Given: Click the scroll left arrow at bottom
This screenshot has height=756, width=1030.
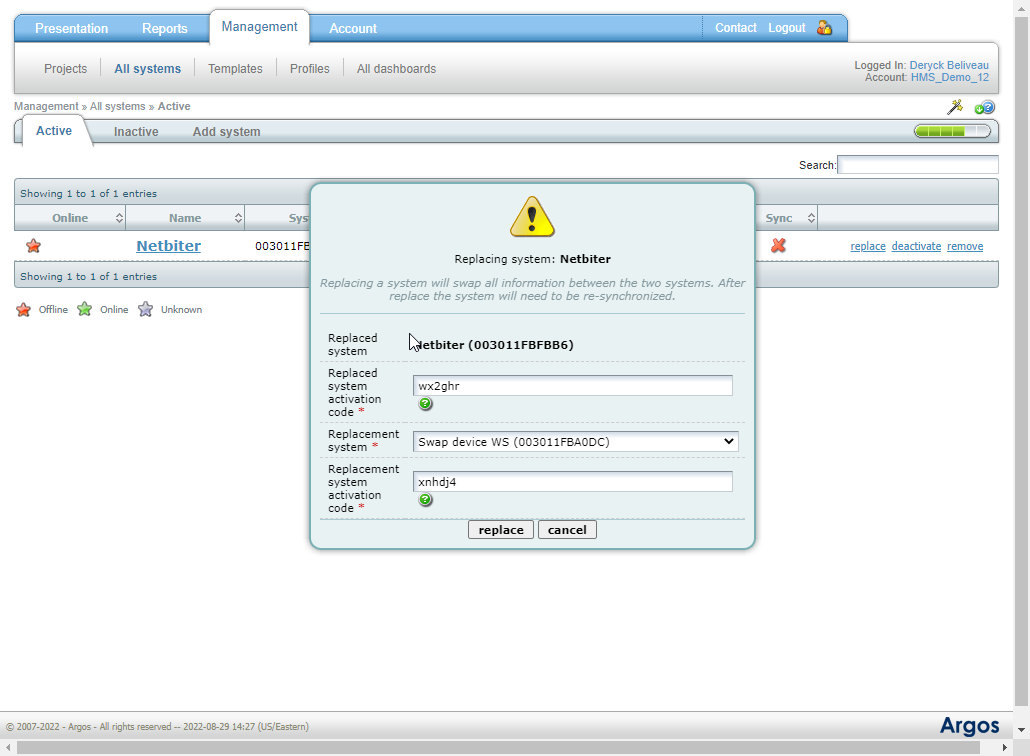Looking at the screenshot, I should pos(7,747).
